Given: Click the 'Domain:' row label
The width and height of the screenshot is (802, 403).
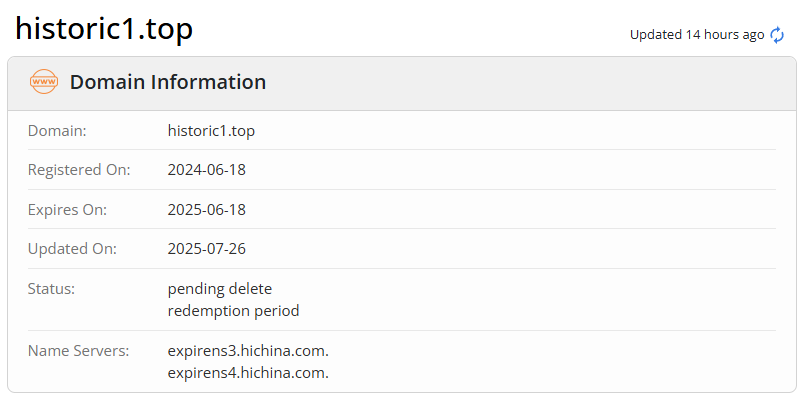Looking at the screenshot, I should tap(57, 130).
